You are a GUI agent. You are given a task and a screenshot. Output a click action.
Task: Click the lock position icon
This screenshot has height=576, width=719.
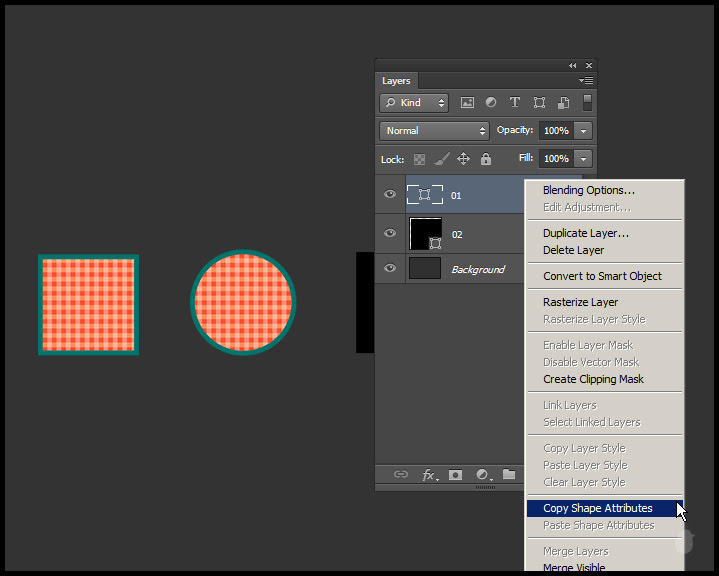pyautogui.click(x=463, y=159)
